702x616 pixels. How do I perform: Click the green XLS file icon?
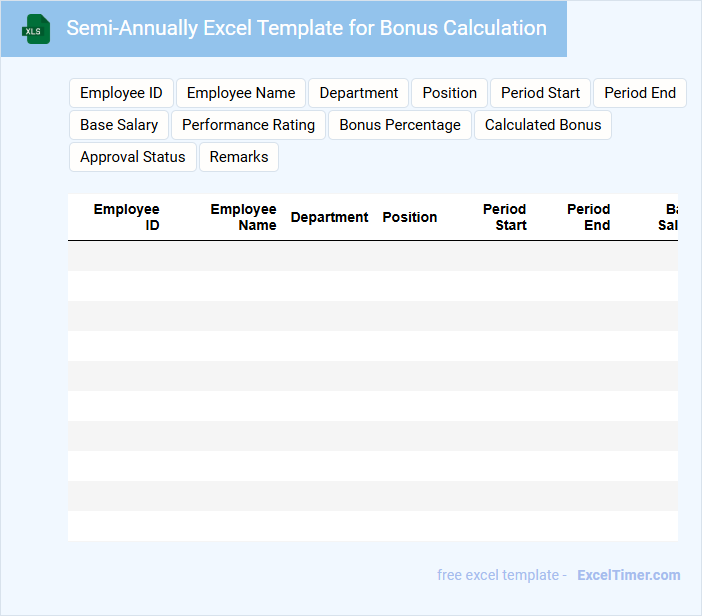(x=36, y=29)
